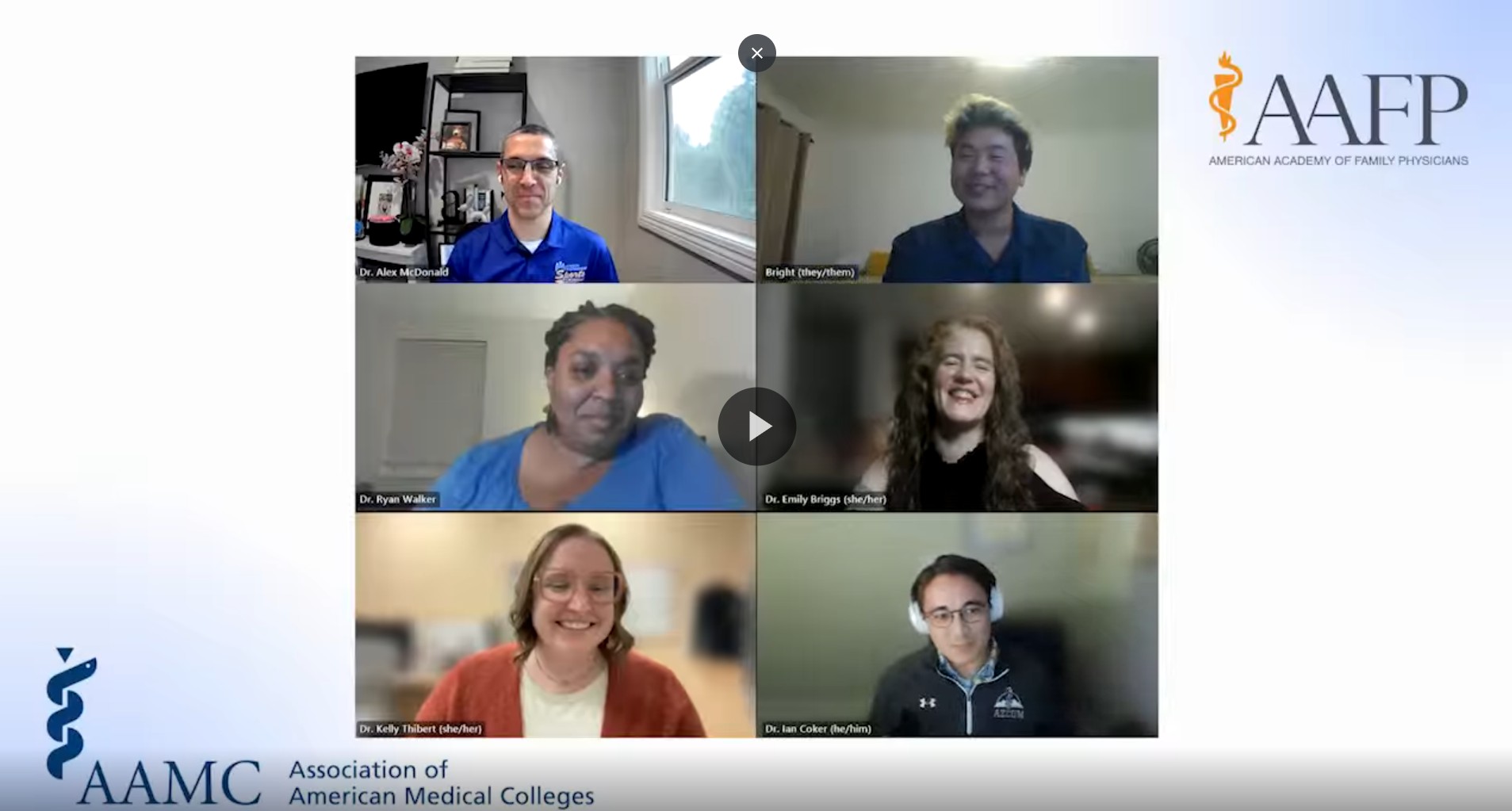This screenshot has width=1512, height=811.
Task: Click the Bright (they/them) name label
Action: click(809, 272)
